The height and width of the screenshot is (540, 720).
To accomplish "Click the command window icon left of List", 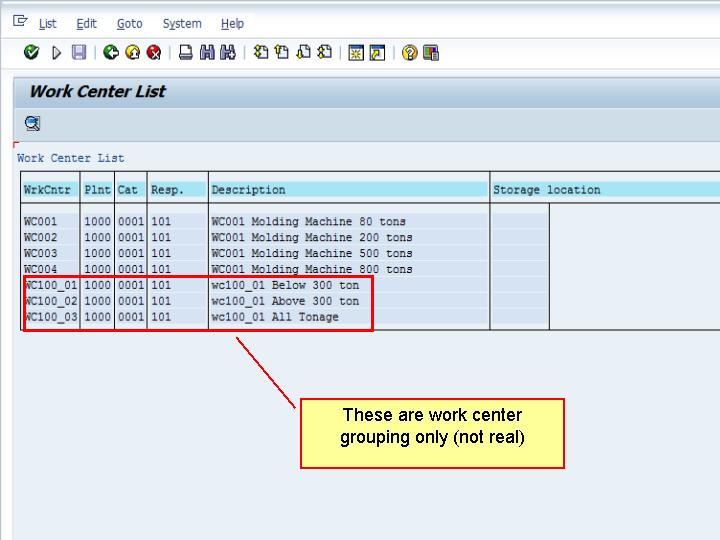I will click(x=20, y=21).
